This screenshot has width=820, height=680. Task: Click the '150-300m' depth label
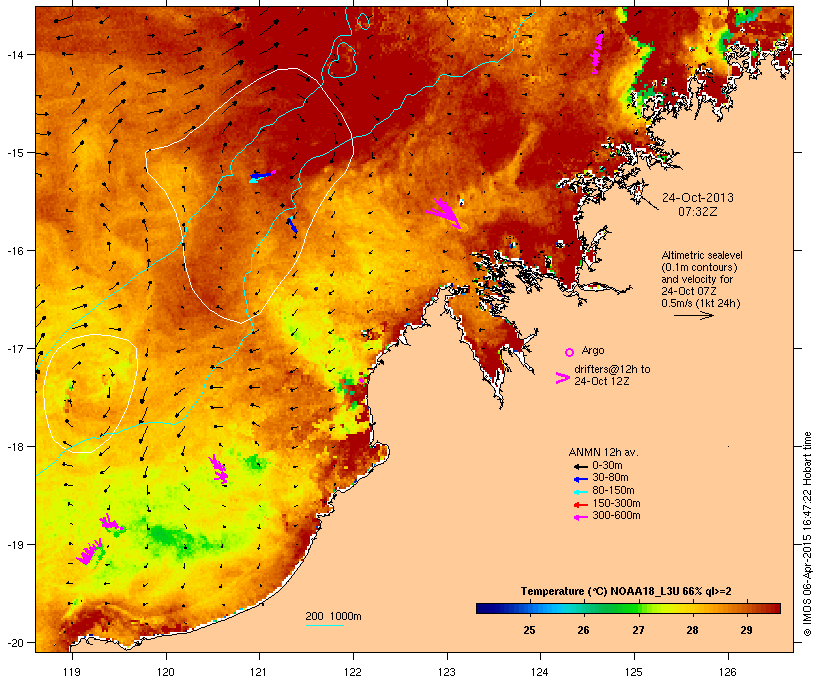tap(616, 503)
